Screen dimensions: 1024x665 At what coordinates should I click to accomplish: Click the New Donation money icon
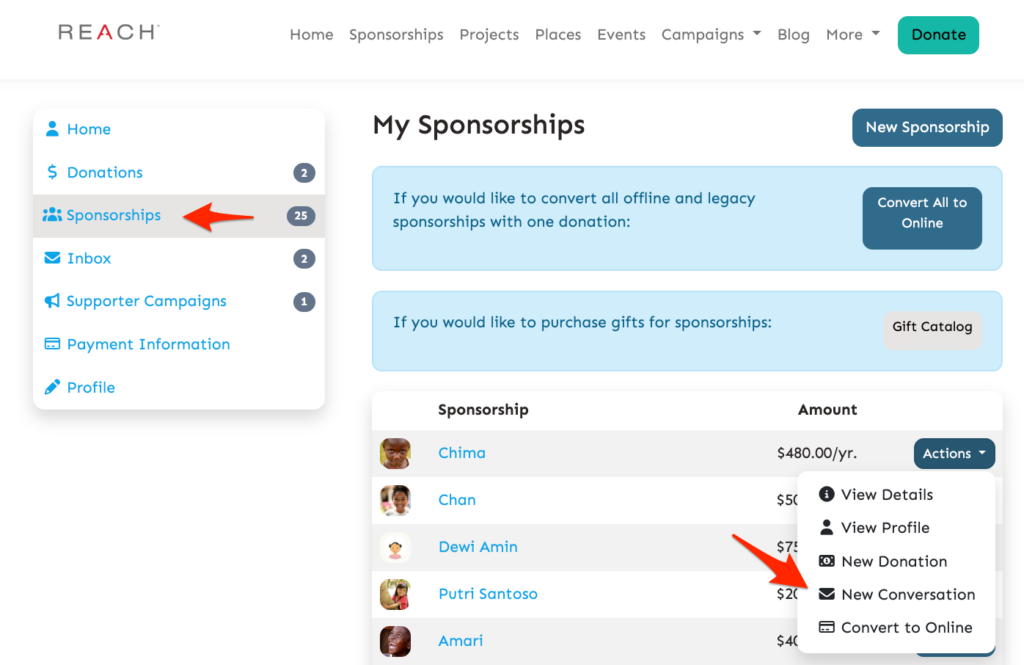[x=826, y=561]
